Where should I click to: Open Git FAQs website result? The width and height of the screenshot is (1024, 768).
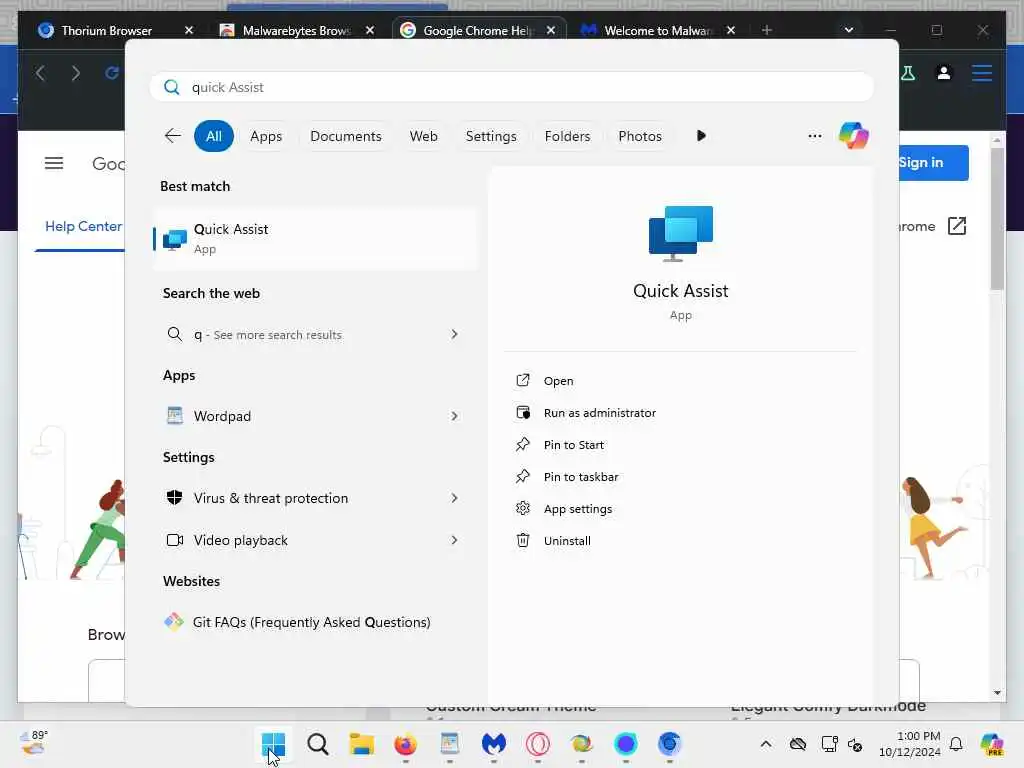(x=311, y=622)
